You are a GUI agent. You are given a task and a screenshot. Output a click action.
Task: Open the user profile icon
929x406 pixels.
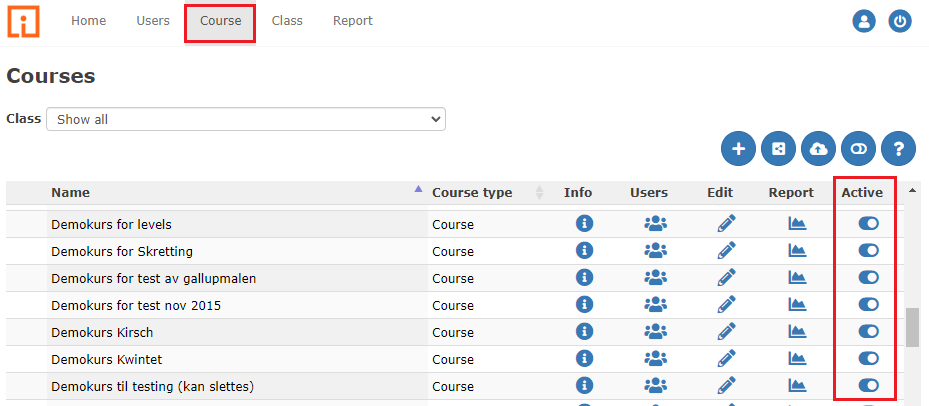click(x=863, y=21)
